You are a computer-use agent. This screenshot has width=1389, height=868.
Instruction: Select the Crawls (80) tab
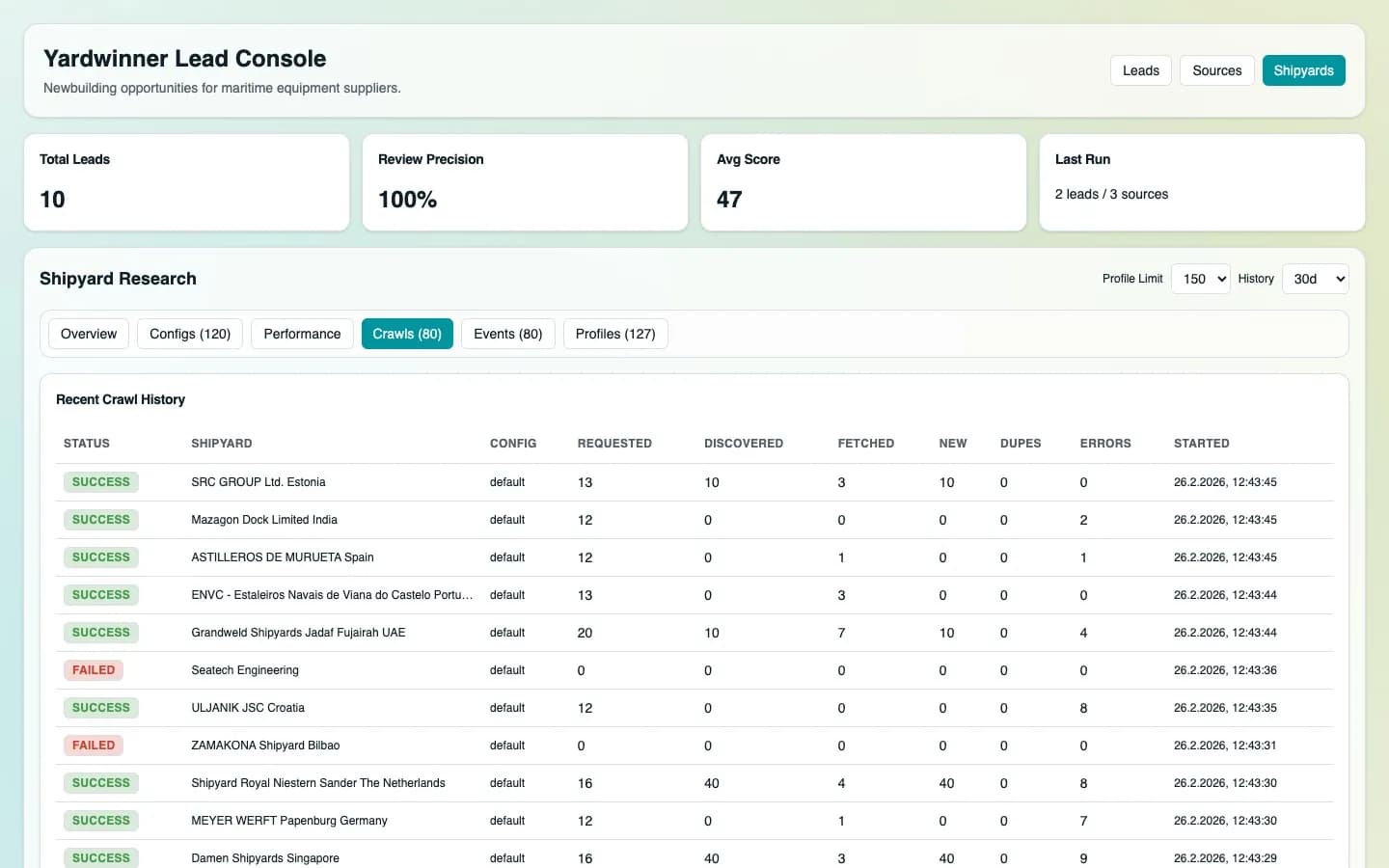(407, 334)
